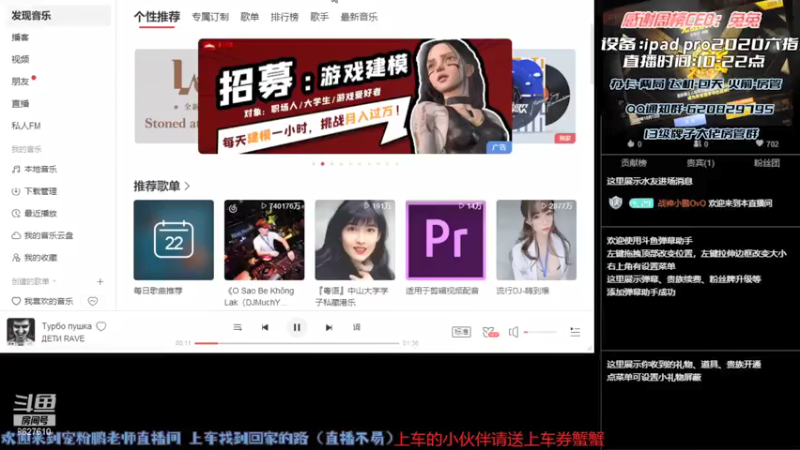Open the current song album cover

20,331
